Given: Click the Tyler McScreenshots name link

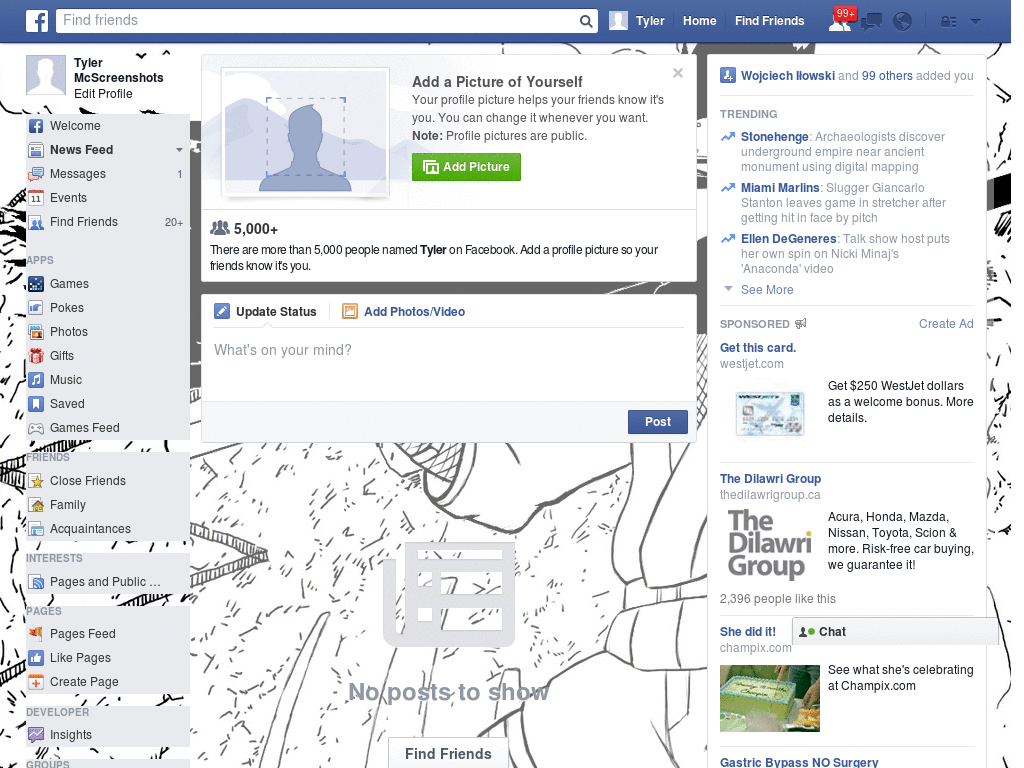Looking at the screenshot, I should pos(118,70).
